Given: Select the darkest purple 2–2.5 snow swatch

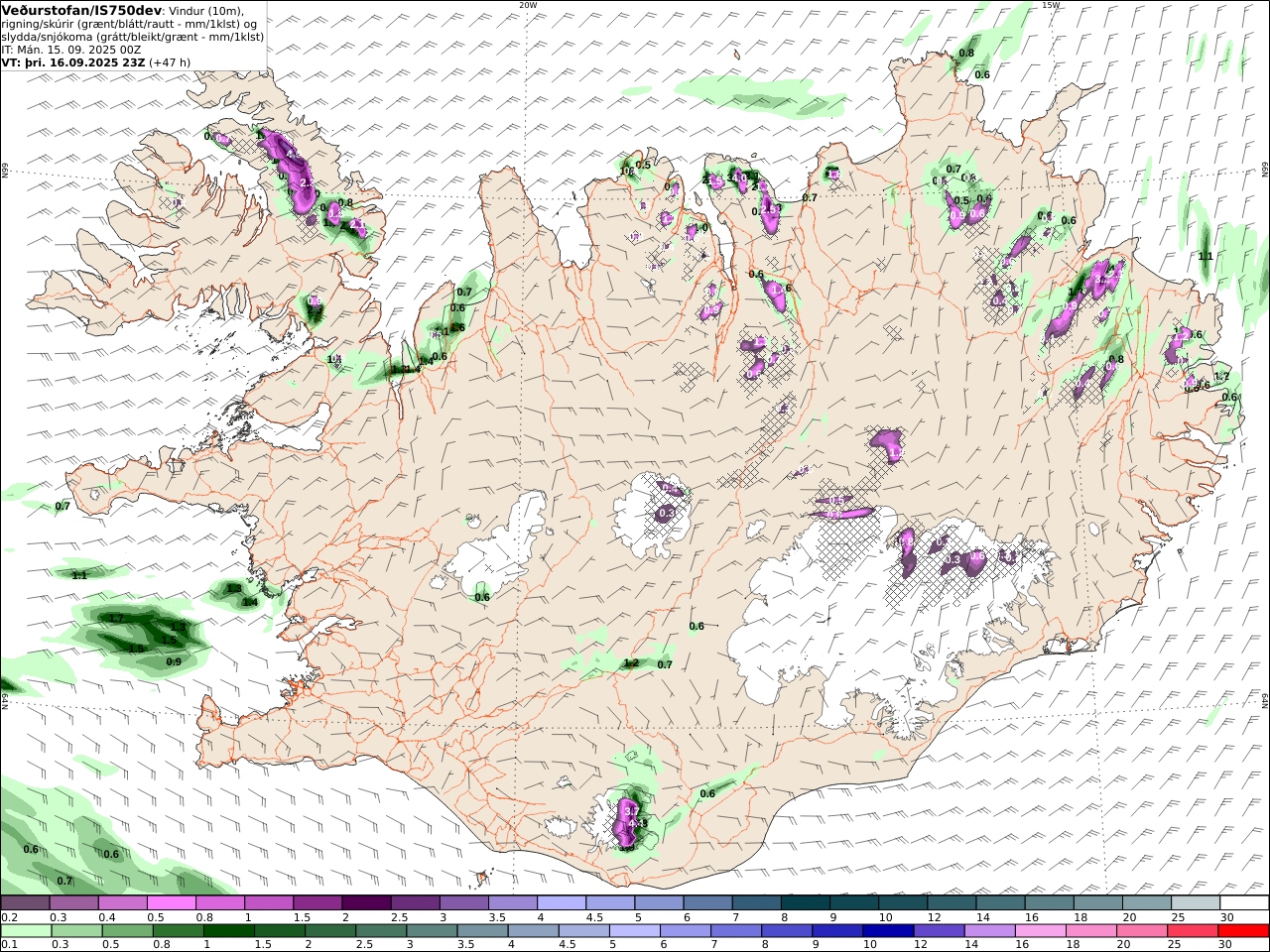Looking at the screenshot, I should (366, 903).
